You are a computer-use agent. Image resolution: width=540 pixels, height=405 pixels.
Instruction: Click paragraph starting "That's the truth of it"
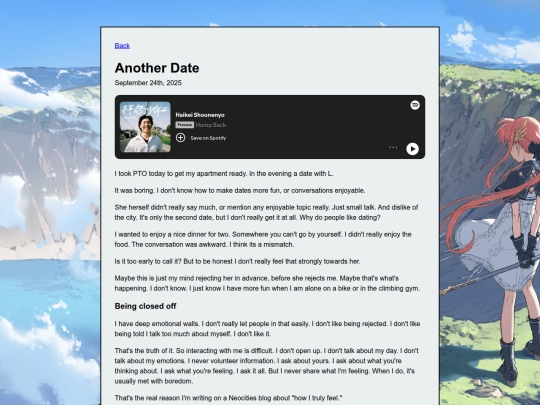pos(267,366)
